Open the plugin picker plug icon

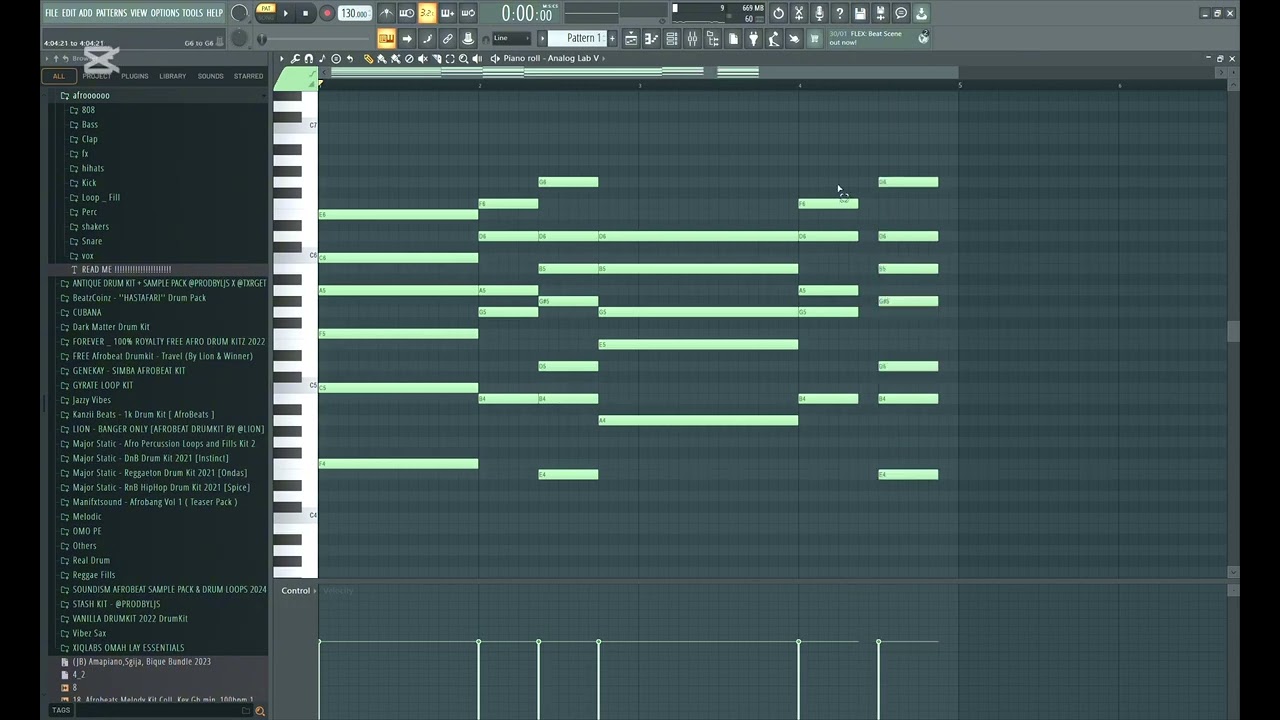[x=753, y=38]
